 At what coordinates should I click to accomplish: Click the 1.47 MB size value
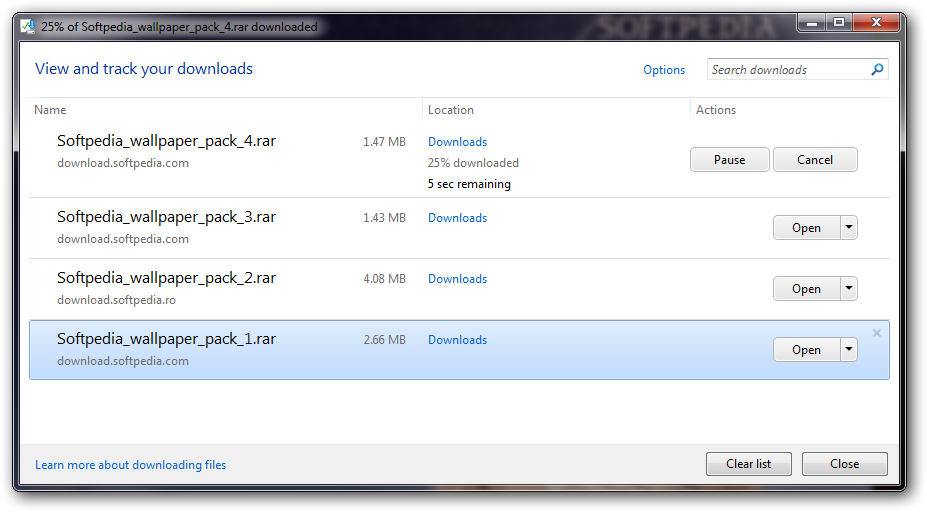click(384, 142)
